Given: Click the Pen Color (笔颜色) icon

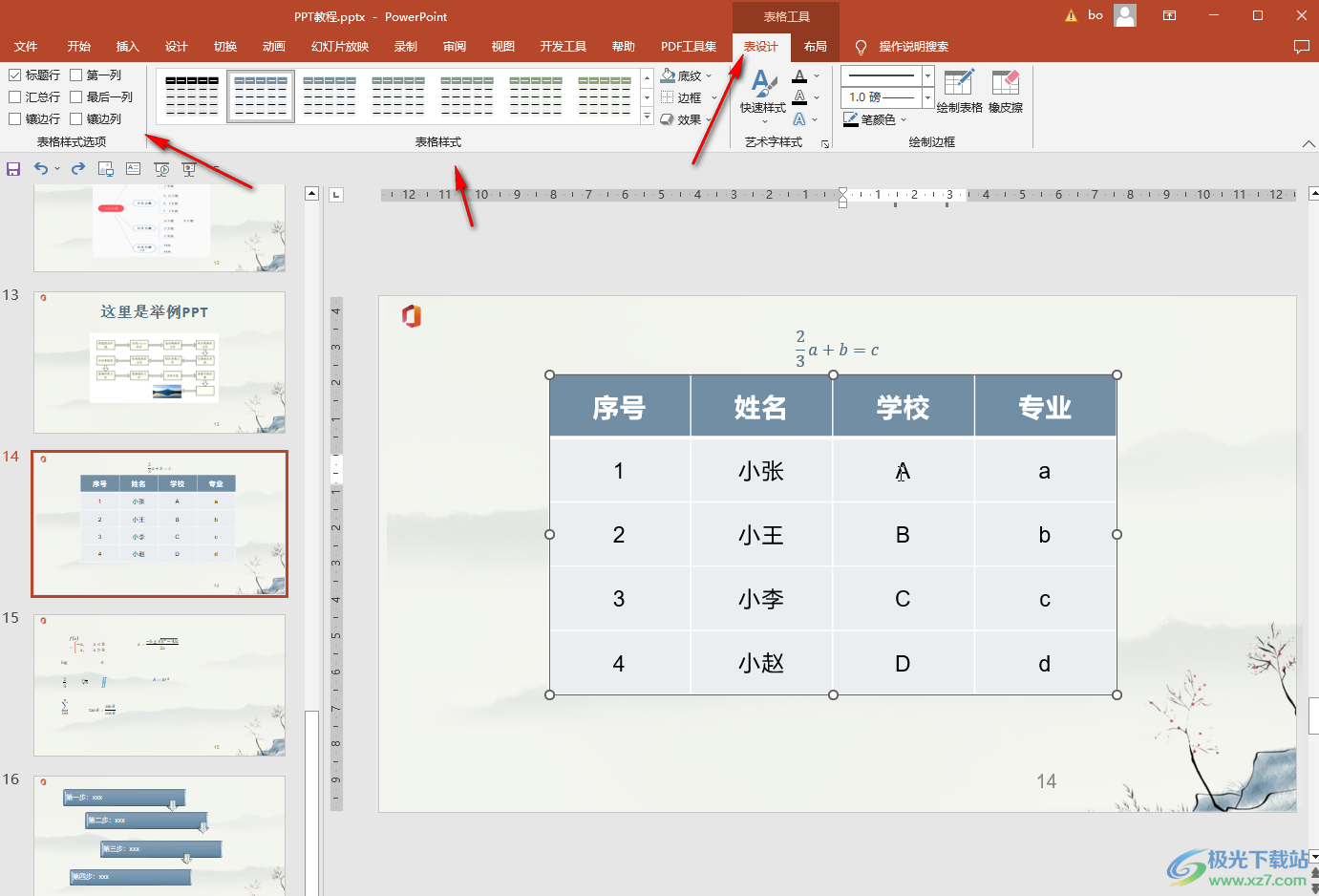Looking at the screenshot, I should point(851,119).
